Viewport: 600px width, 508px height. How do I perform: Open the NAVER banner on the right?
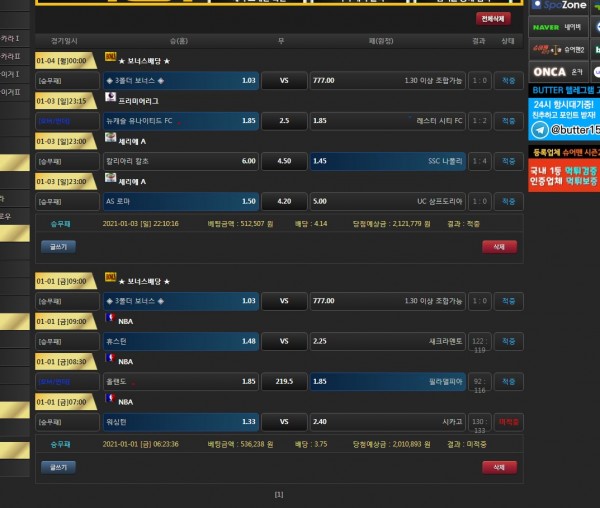(546, 27)
